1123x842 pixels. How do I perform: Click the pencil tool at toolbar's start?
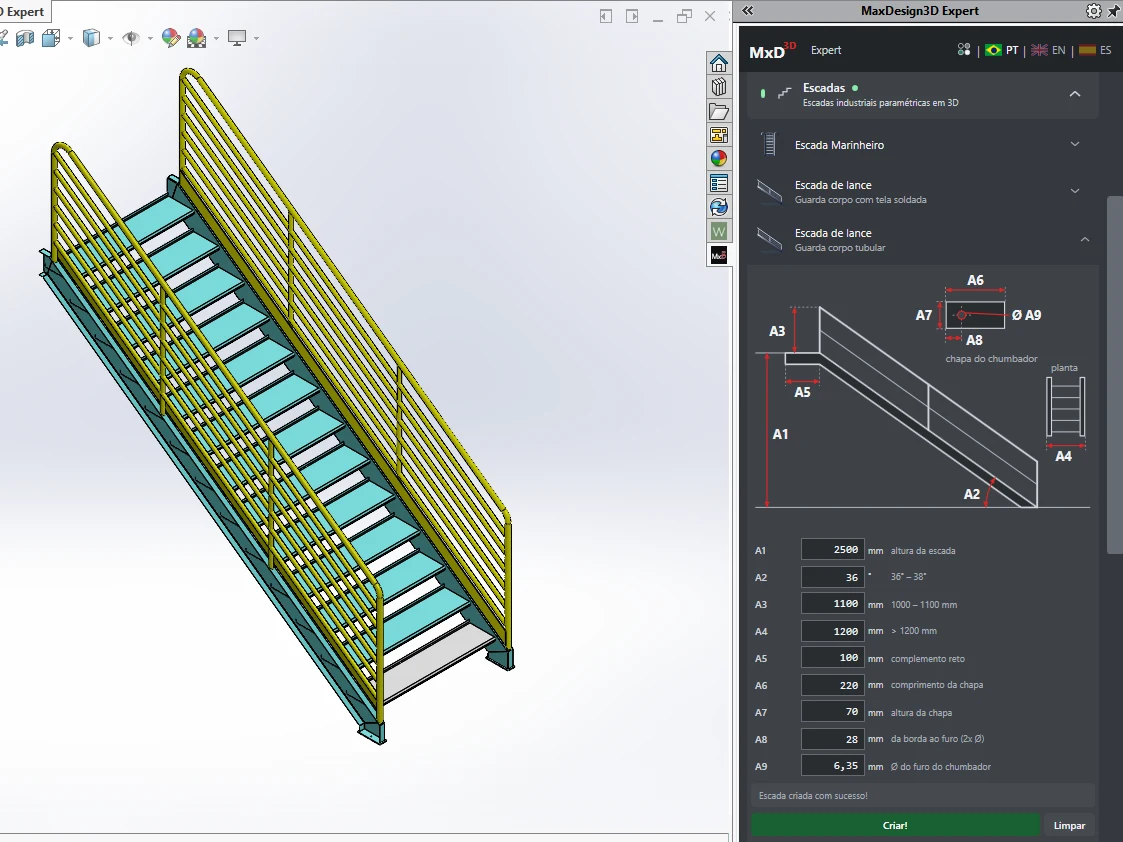click(4, 38)
